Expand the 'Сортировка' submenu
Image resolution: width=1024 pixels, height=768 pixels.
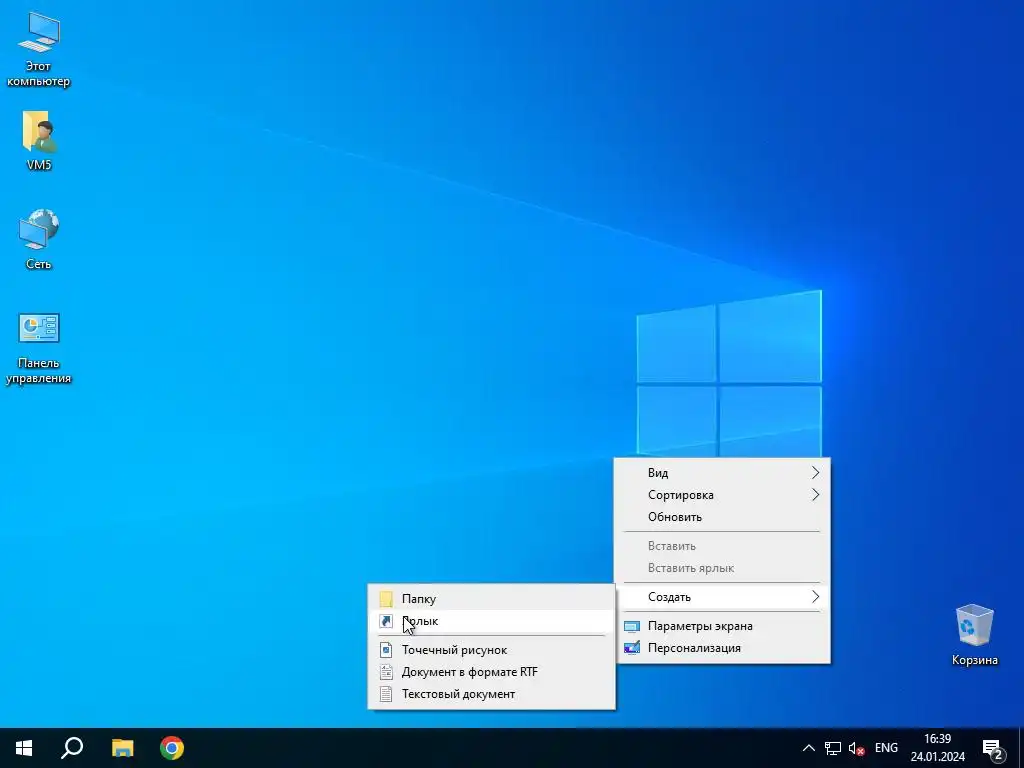(722, 495)
